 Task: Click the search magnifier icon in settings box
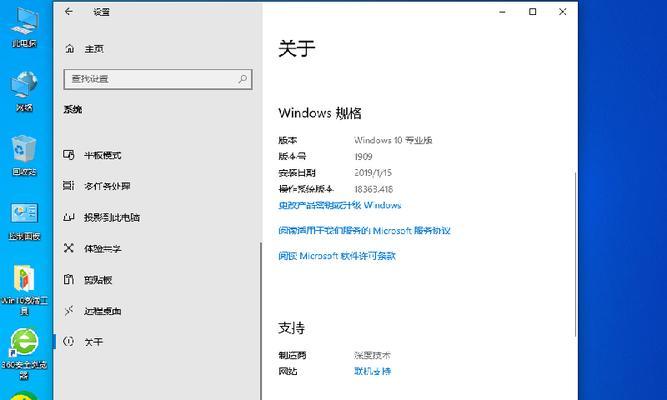click(x=242, y=79)
